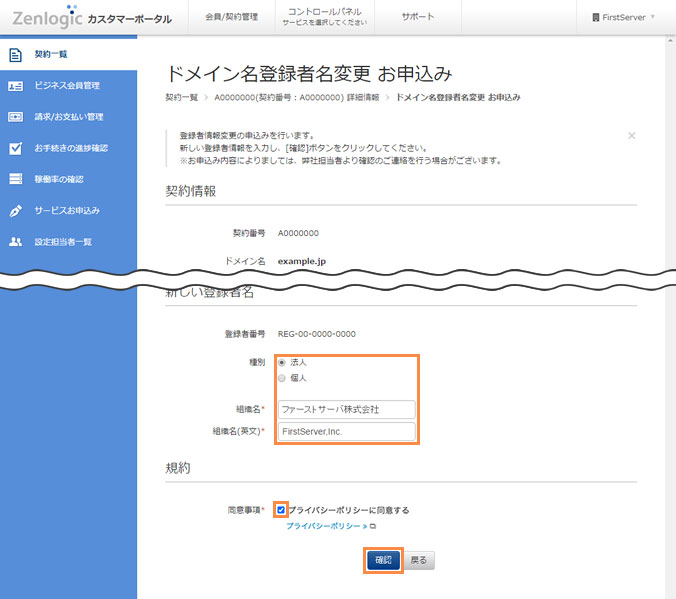Image resolution: width=676 pixels, height=599 pixels.
Task: Open 契約一覧 in the sidebar
Action: pos(69,55)
